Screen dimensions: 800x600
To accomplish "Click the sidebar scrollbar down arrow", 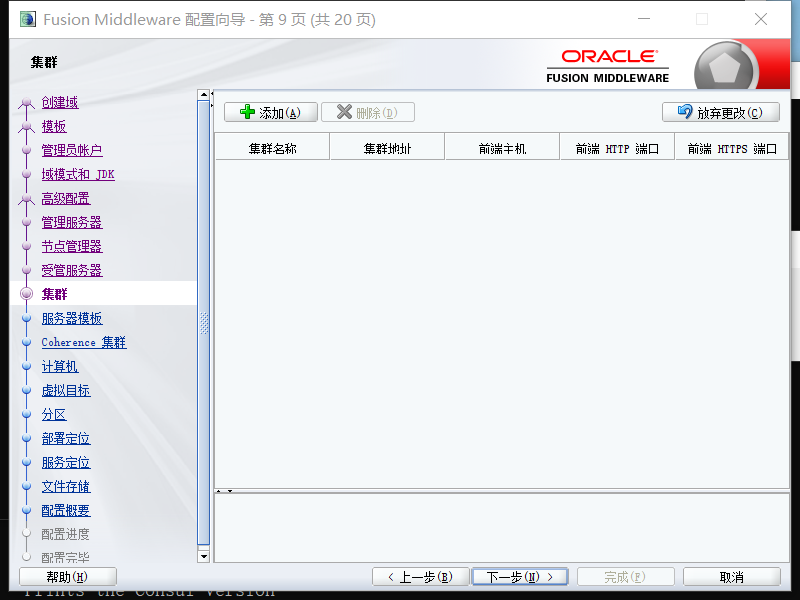I will (x=204, y=555).
